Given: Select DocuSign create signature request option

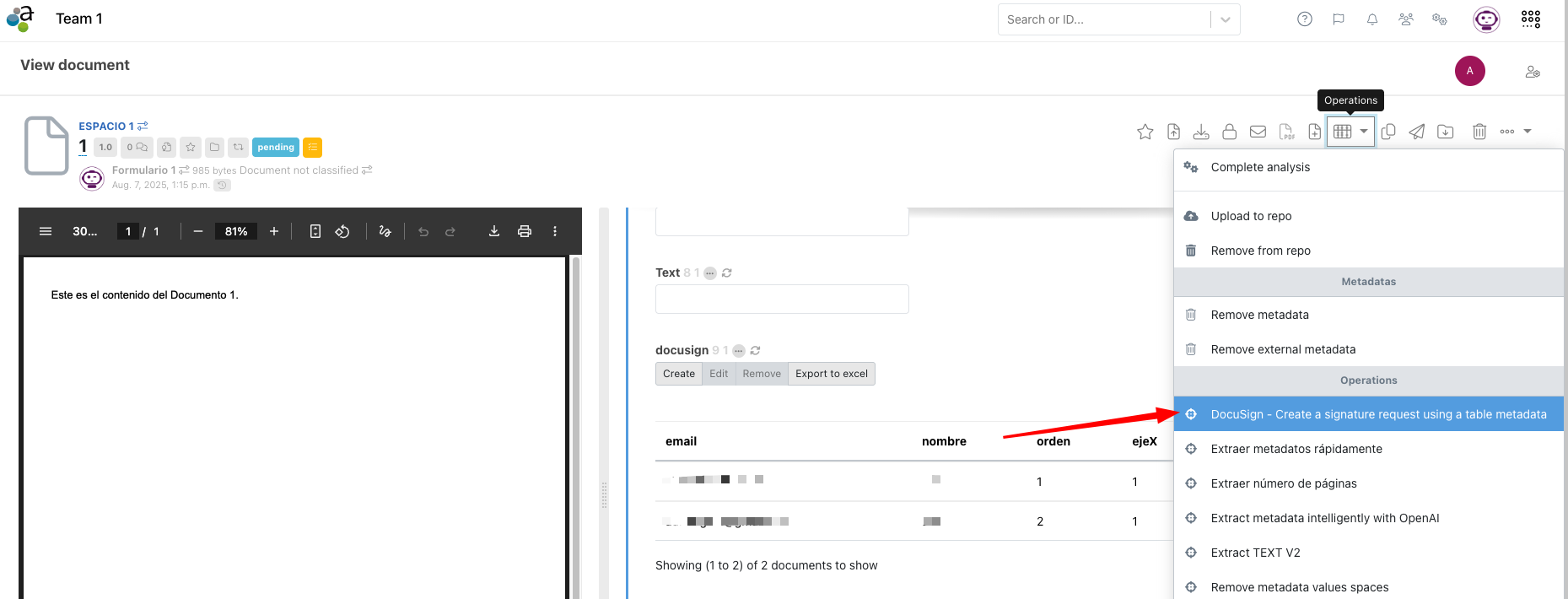Looking at the screenshot, I should (1378, 414).
